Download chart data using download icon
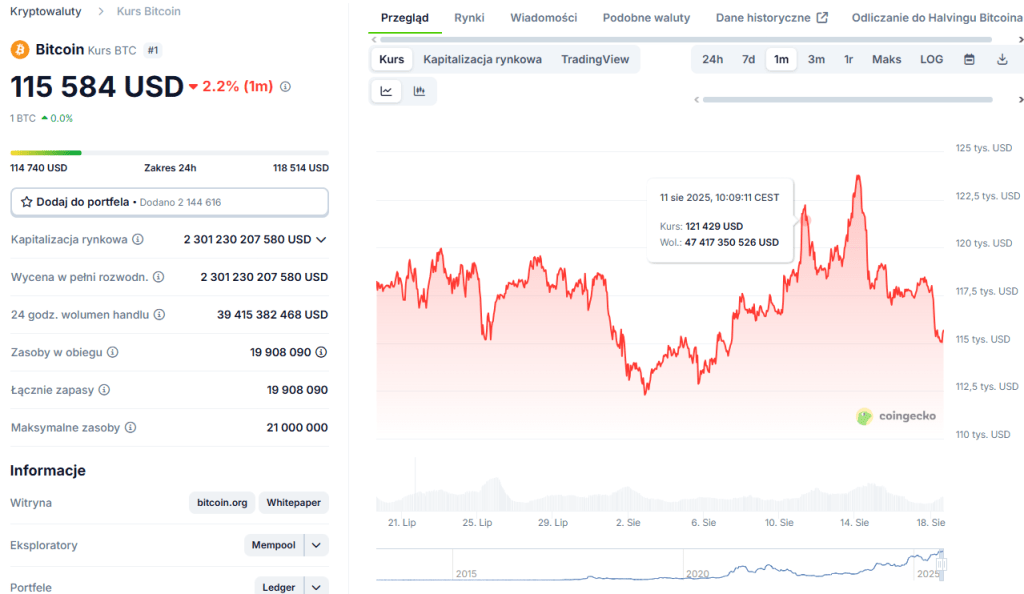 pos(1002,59)
